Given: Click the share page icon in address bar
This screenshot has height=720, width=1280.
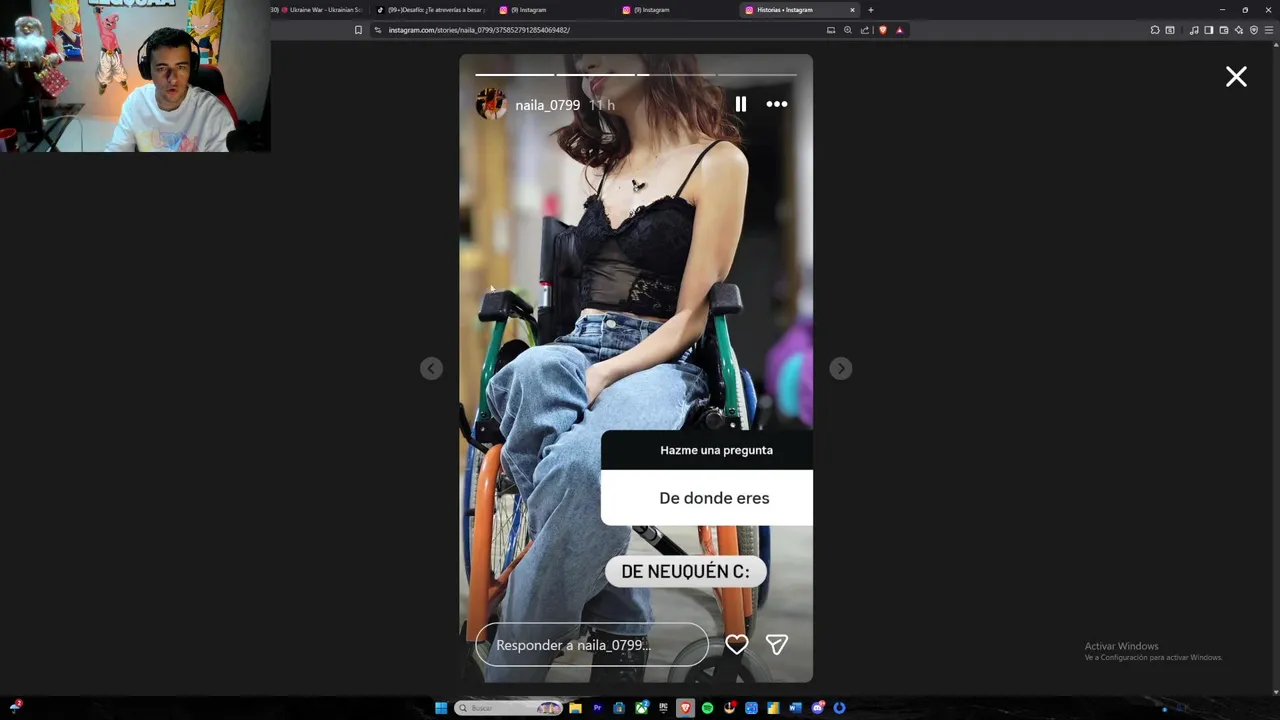Looking at the screenshot, I should pyautogui.click(x=865, y=30).
